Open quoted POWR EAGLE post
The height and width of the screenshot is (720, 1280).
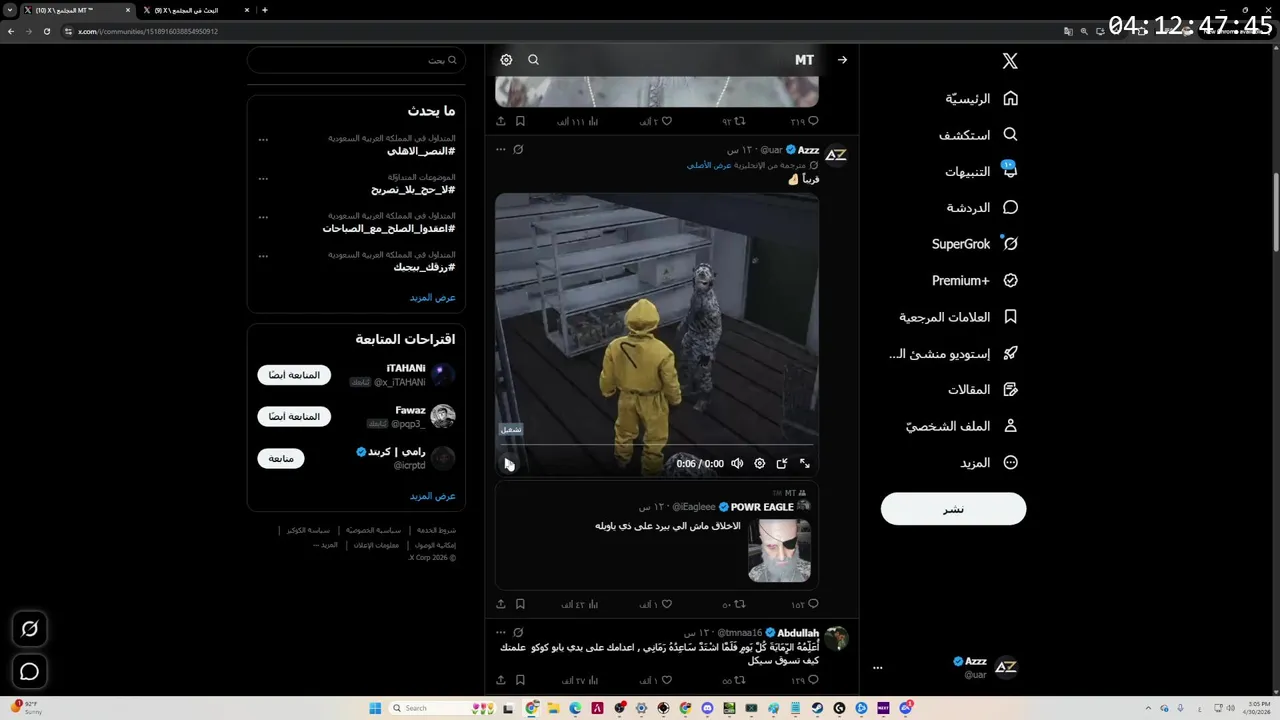pyautogui.click(x=657, y=536)
